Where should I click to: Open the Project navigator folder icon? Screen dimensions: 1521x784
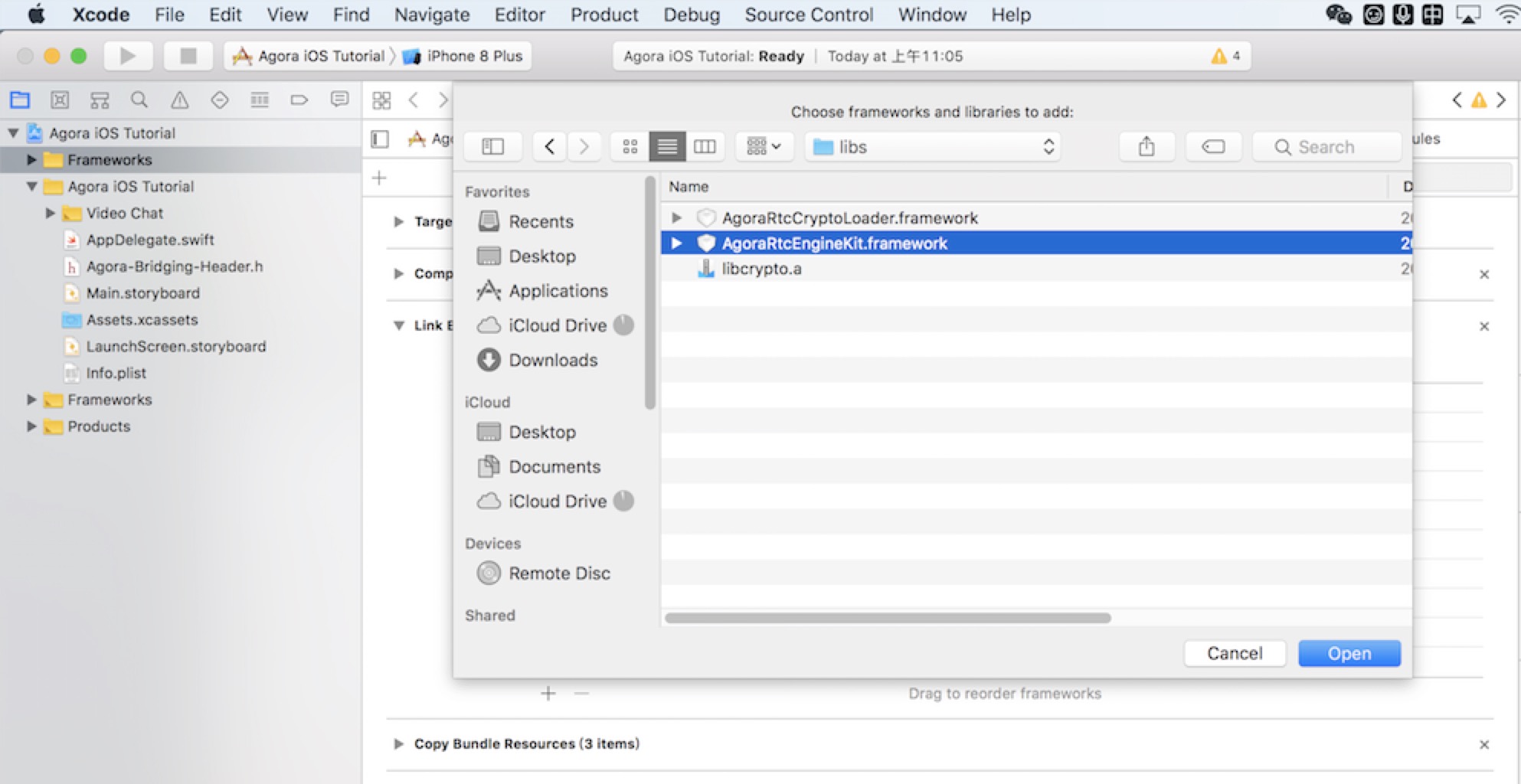tap(20, 100)
